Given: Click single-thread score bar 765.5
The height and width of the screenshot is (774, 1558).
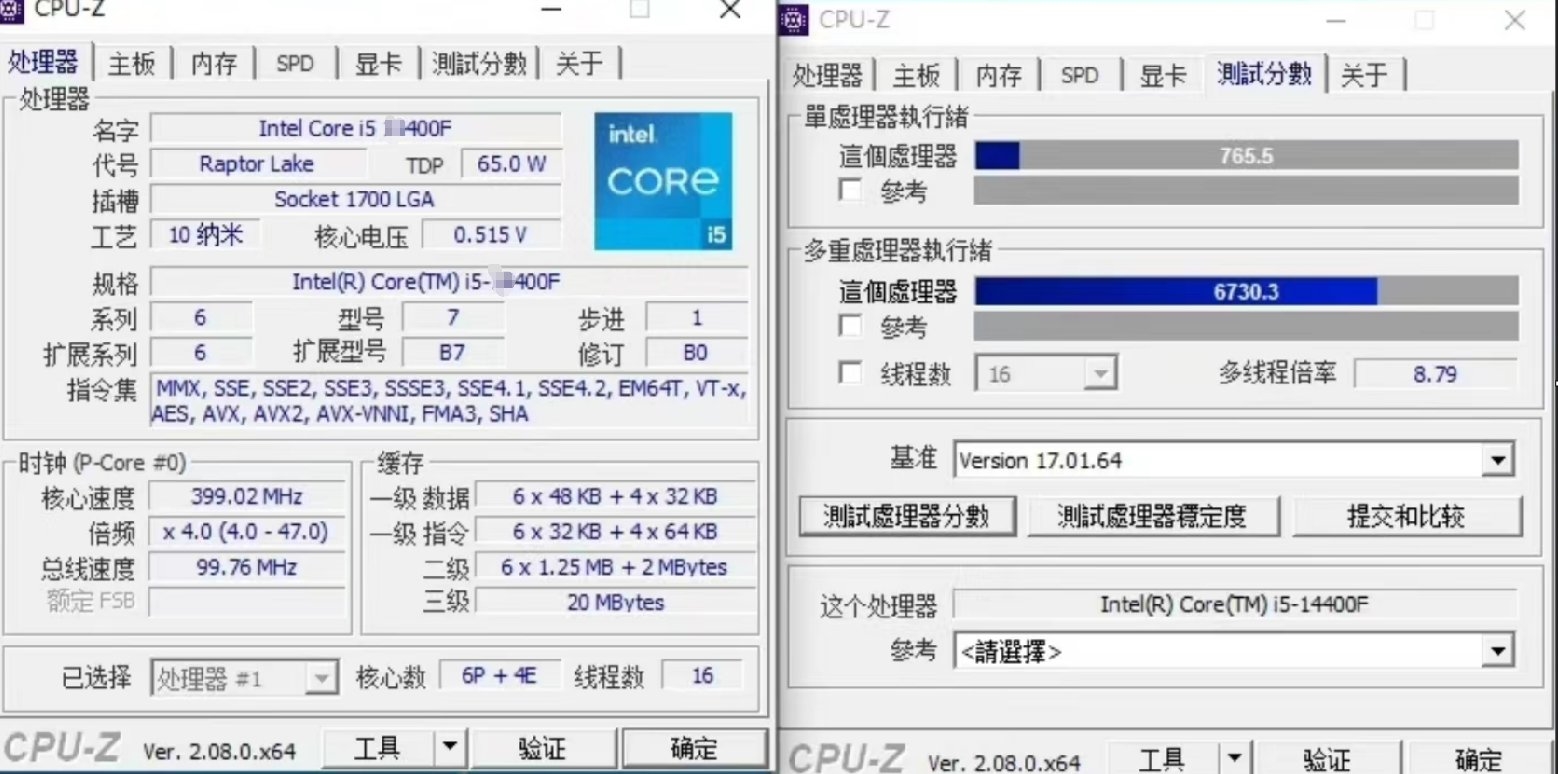Looking at the screenshot, I should tap(1246, 156).
